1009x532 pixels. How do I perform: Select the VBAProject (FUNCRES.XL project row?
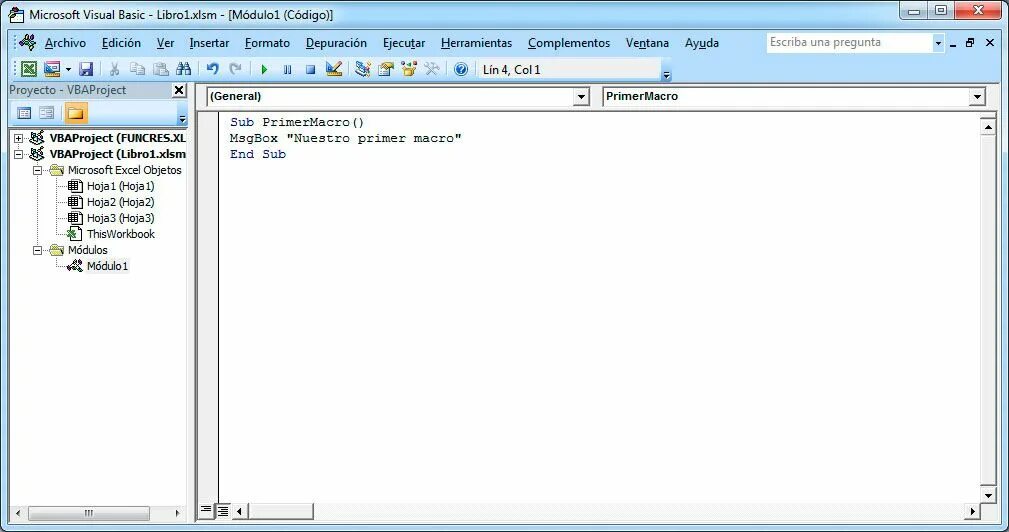(117, 138)
